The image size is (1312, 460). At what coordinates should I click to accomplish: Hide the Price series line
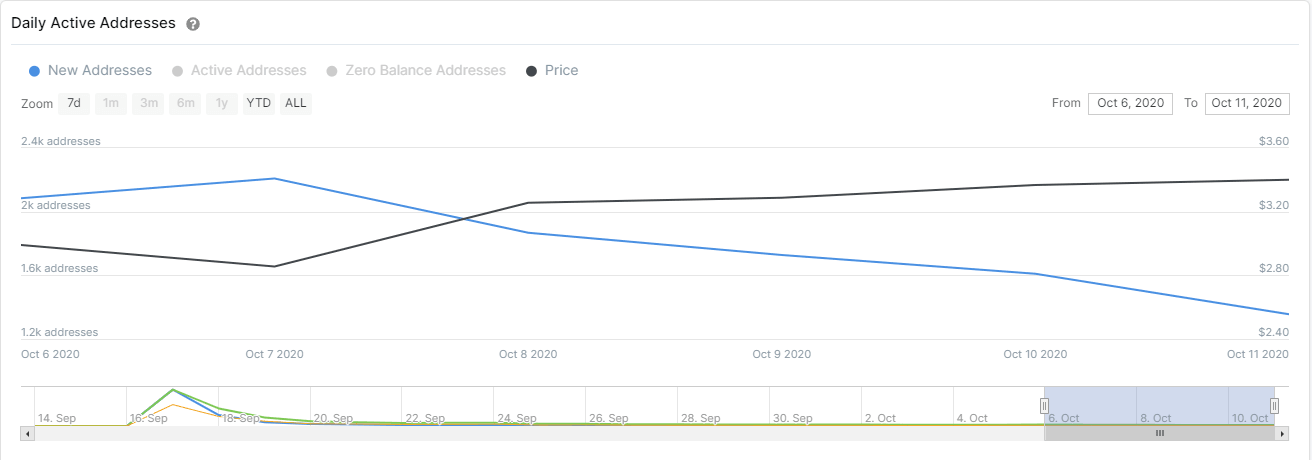point(561,71)
